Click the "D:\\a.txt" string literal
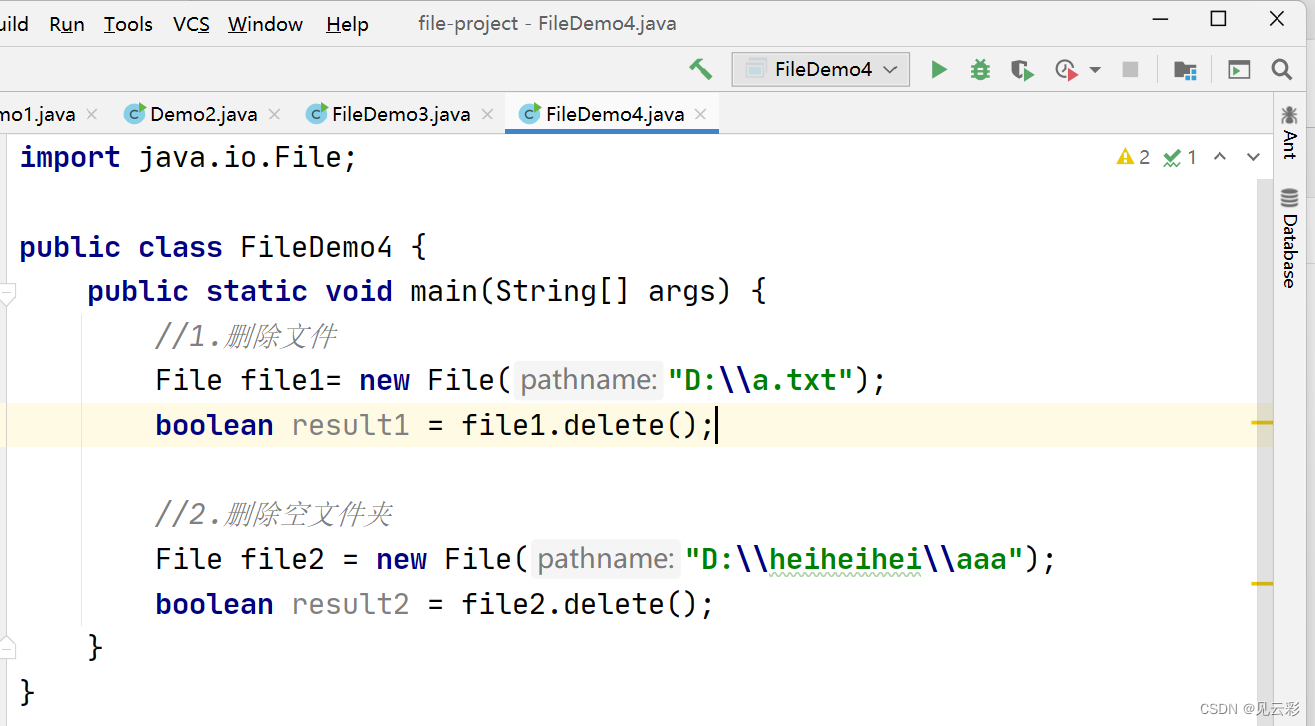1315x726 pixels. coord(761,380)
